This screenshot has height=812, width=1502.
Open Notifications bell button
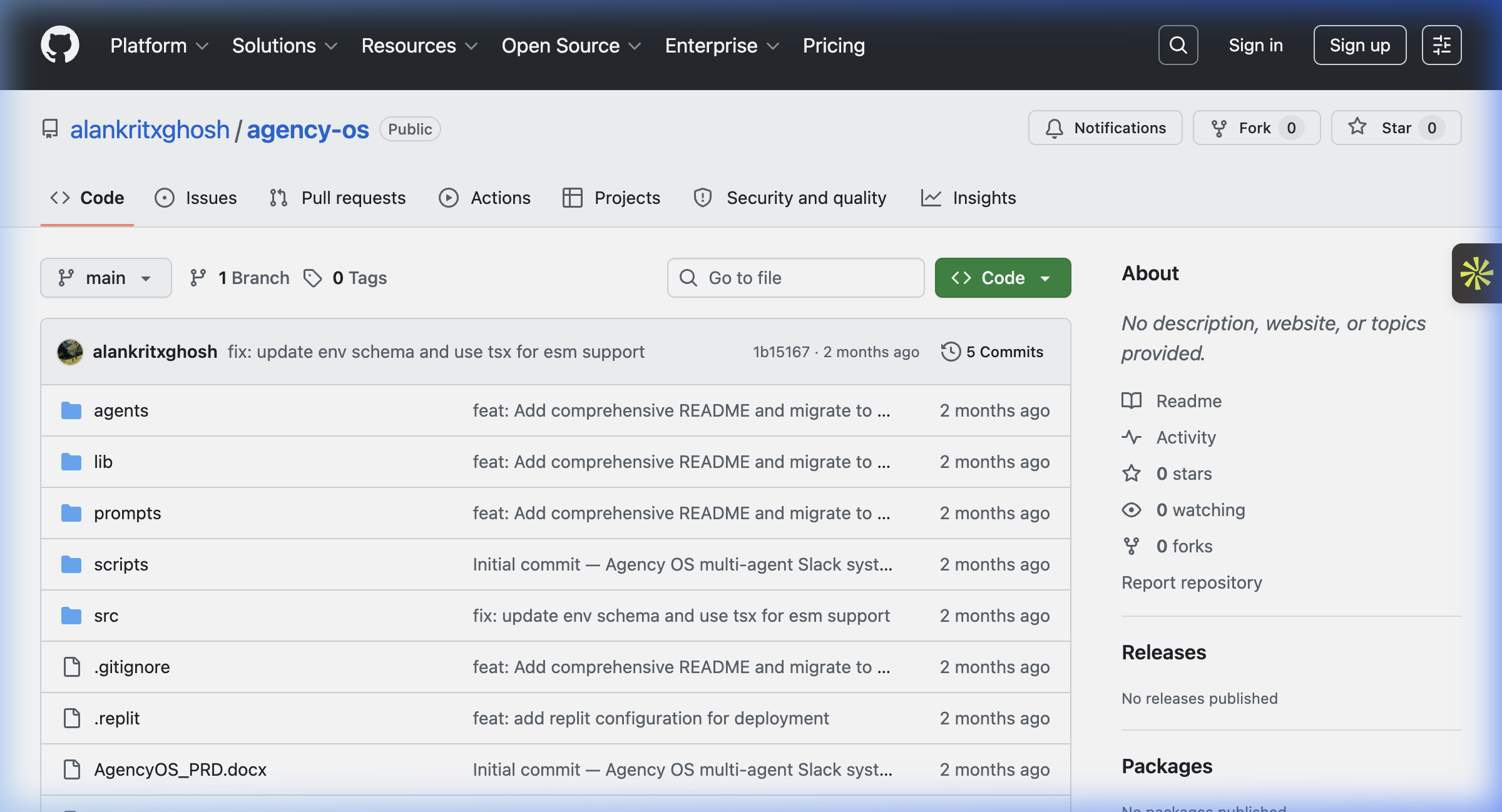point(1105,128)
